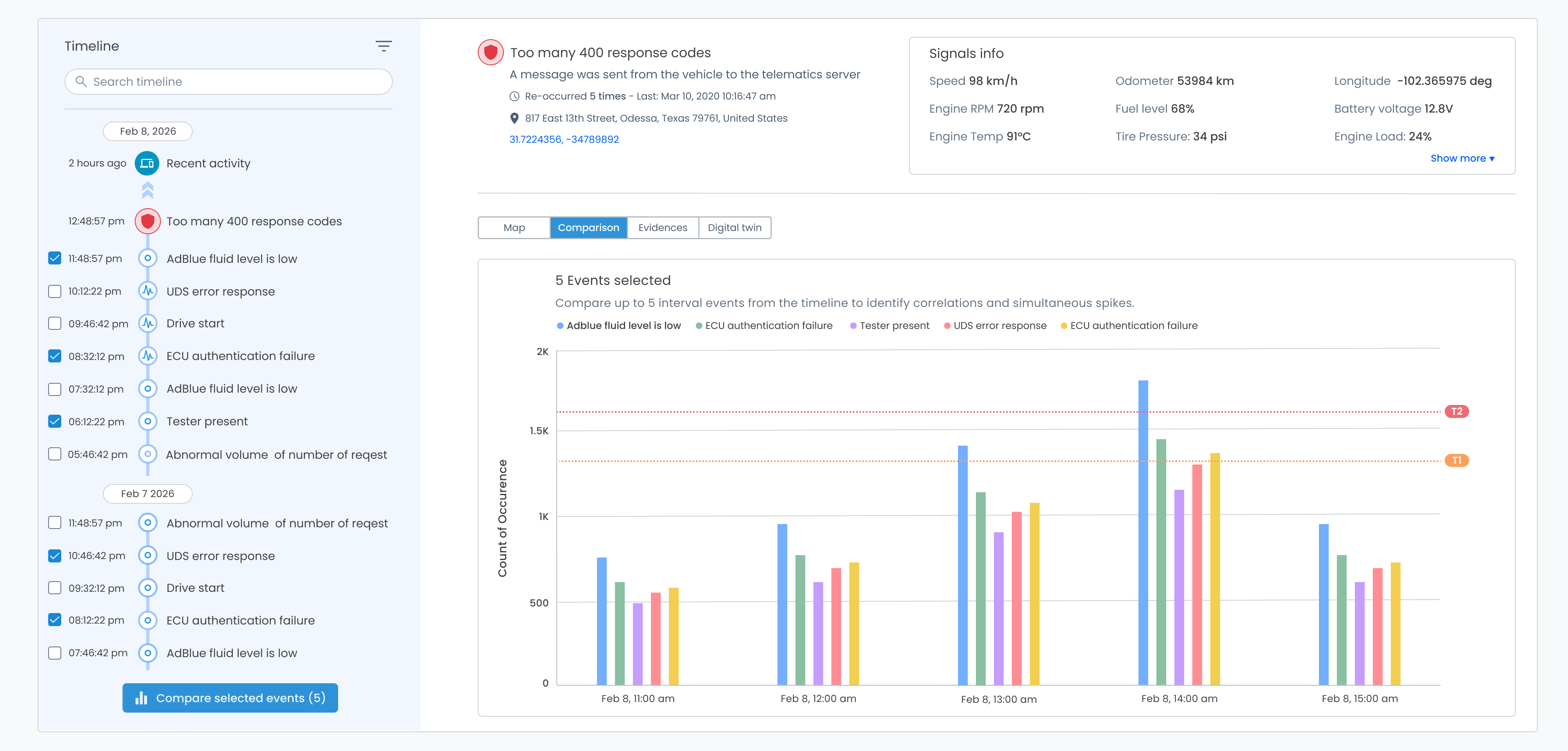The height and width of the screenshot is (751, 1568).
Task: Open the timeline filter icon
Action: (383, 46)
